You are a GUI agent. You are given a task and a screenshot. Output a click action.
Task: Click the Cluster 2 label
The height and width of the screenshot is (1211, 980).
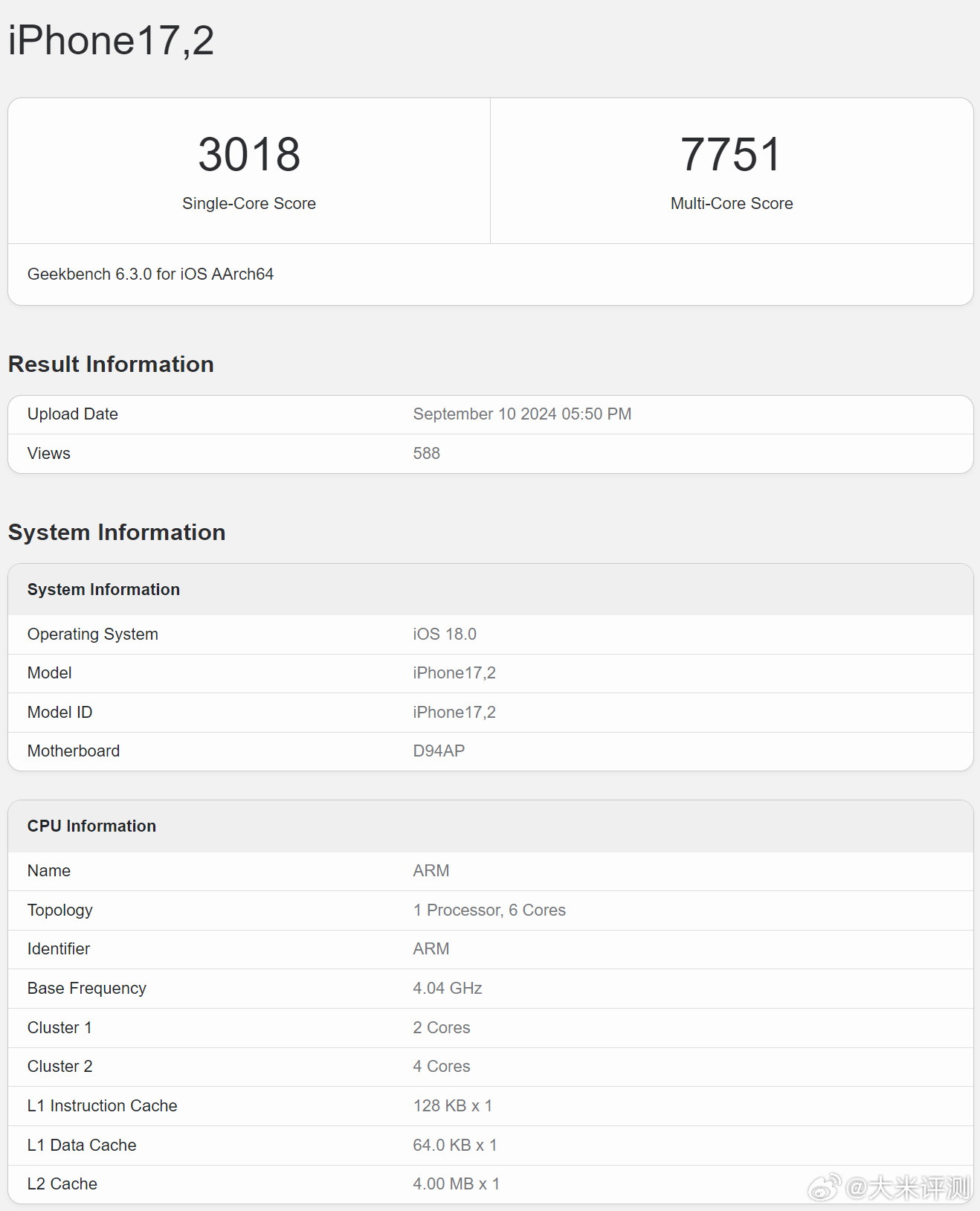[60, 1067]
